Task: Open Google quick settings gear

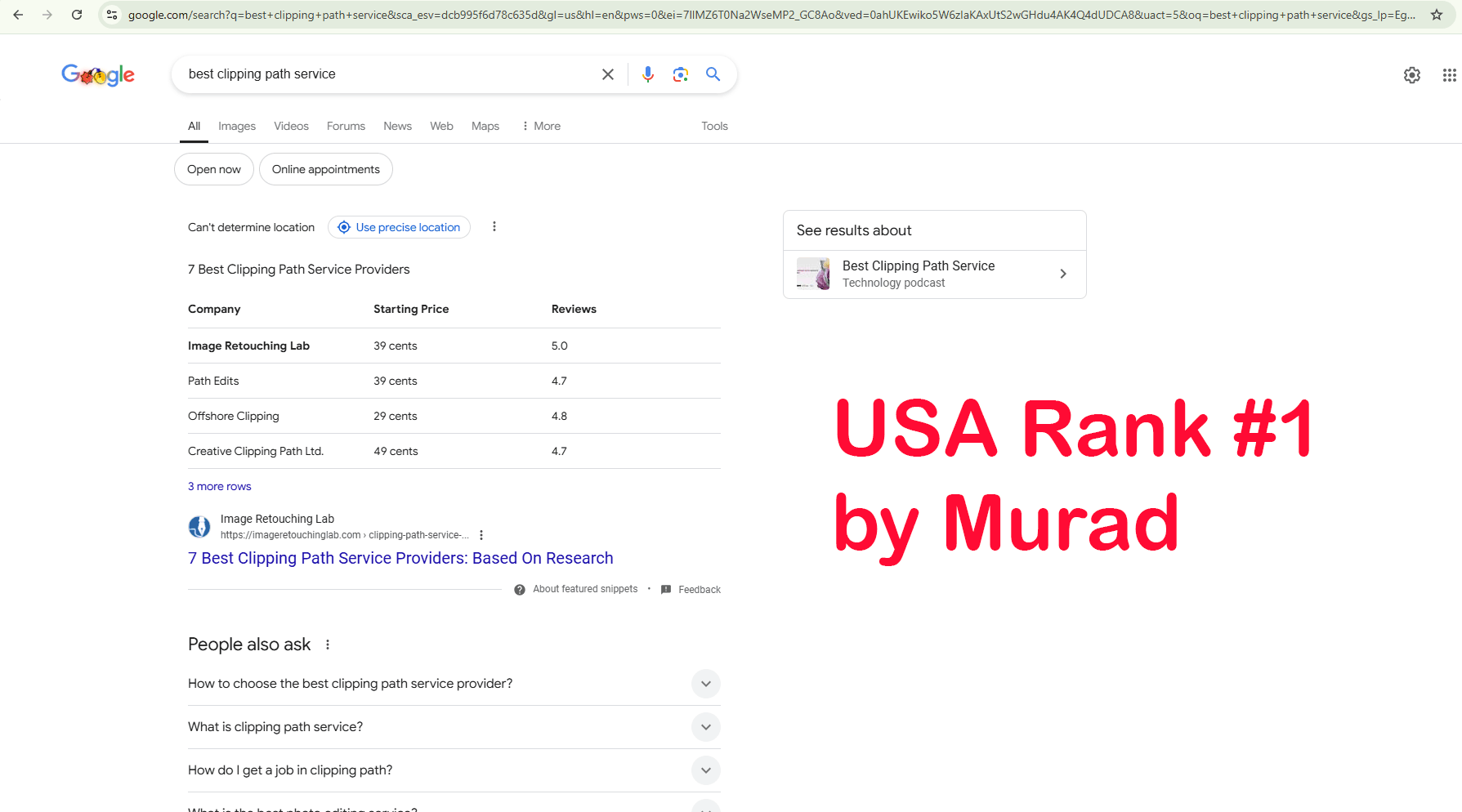Action: [1411, 75]
